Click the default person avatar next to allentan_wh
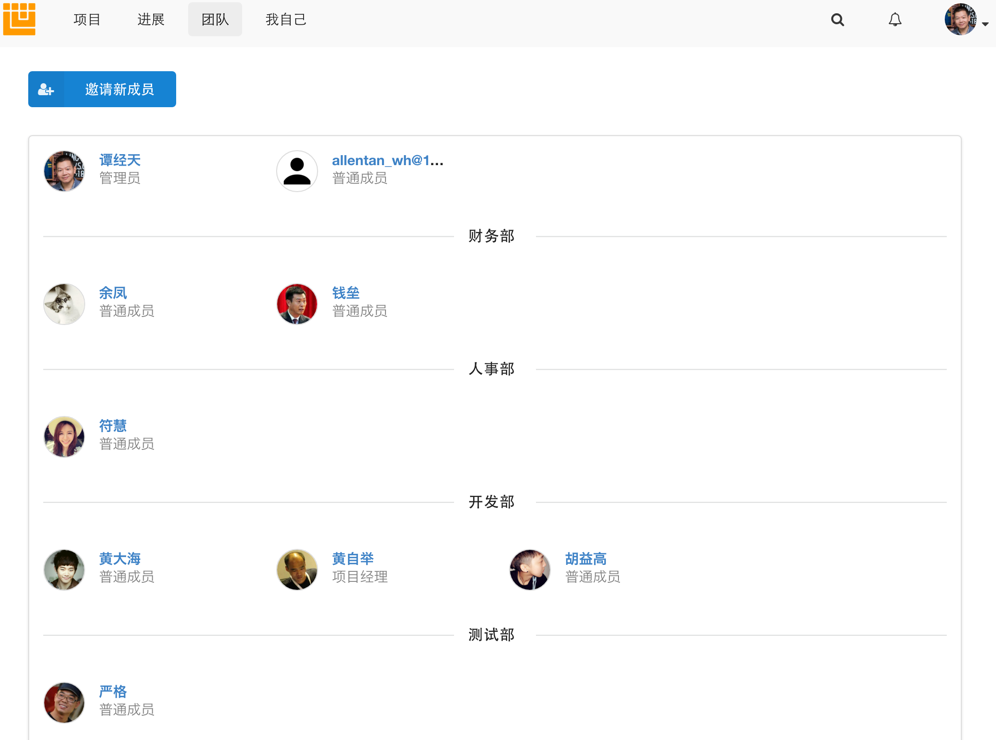 [297, 170]
